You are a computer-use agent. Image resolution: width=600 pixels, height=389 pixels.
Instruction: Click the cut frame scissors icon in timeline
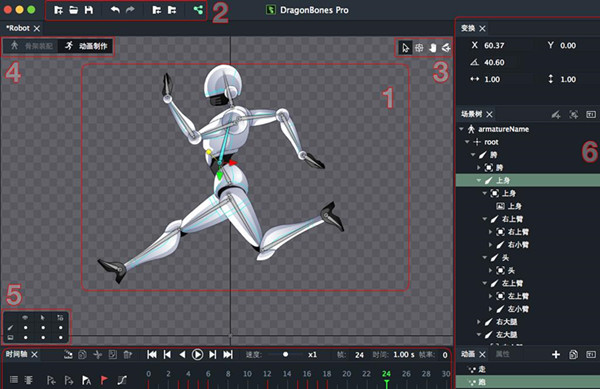[98, 355]
